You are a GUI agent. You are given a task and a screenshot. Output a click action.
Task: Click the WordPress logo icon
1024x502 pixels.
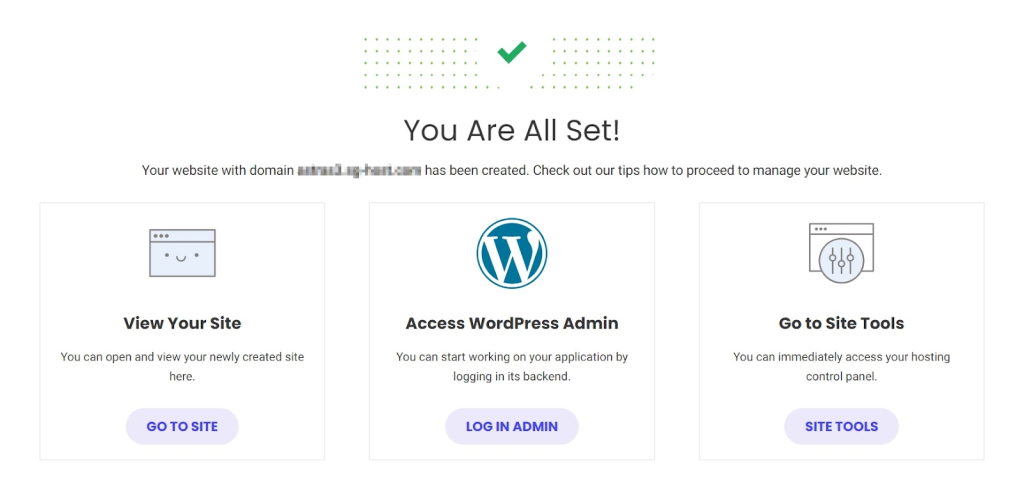[511, 253]
